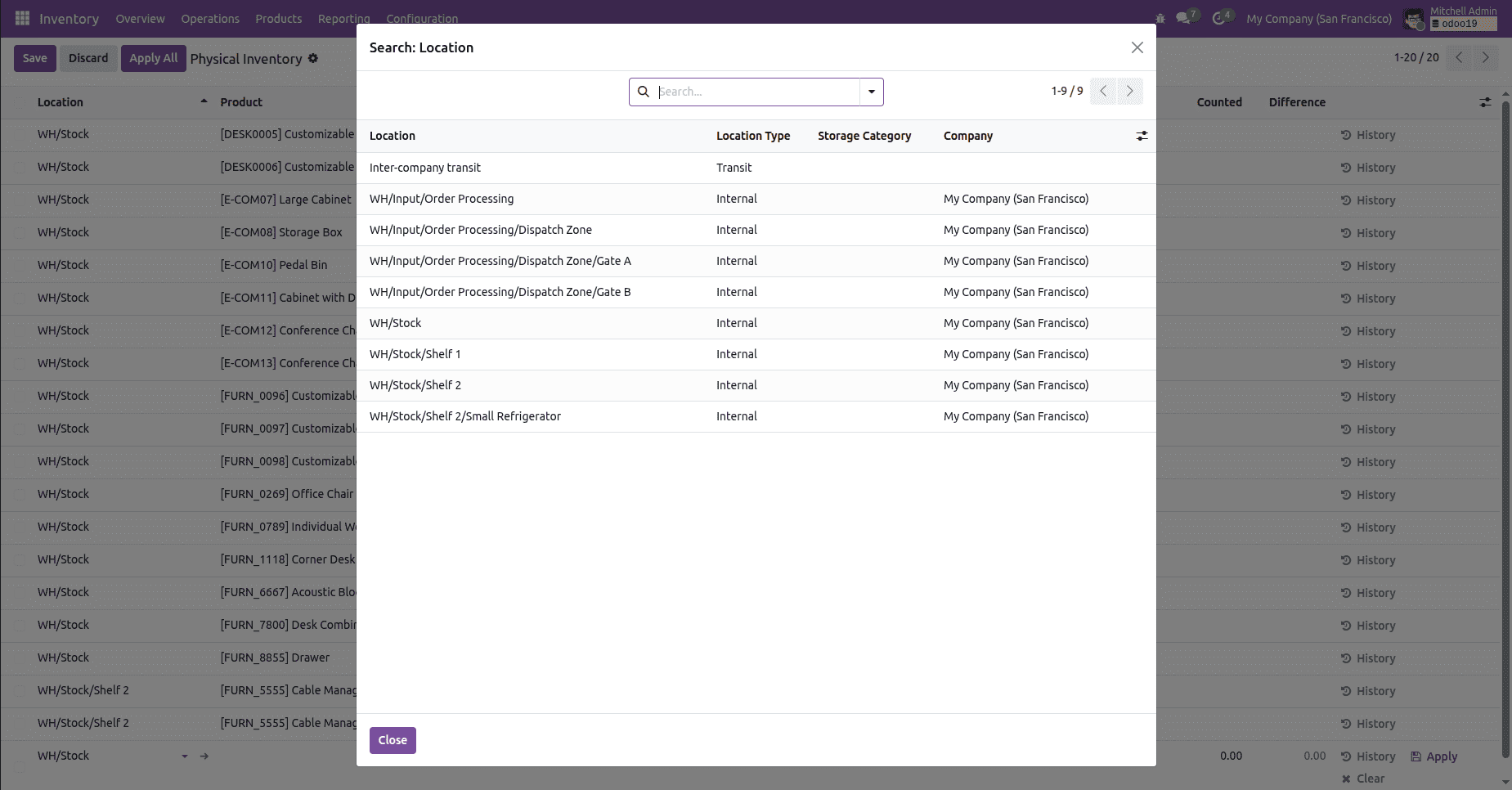Open the Operations menu
The image size is (1512, 790).
point(210,19)
